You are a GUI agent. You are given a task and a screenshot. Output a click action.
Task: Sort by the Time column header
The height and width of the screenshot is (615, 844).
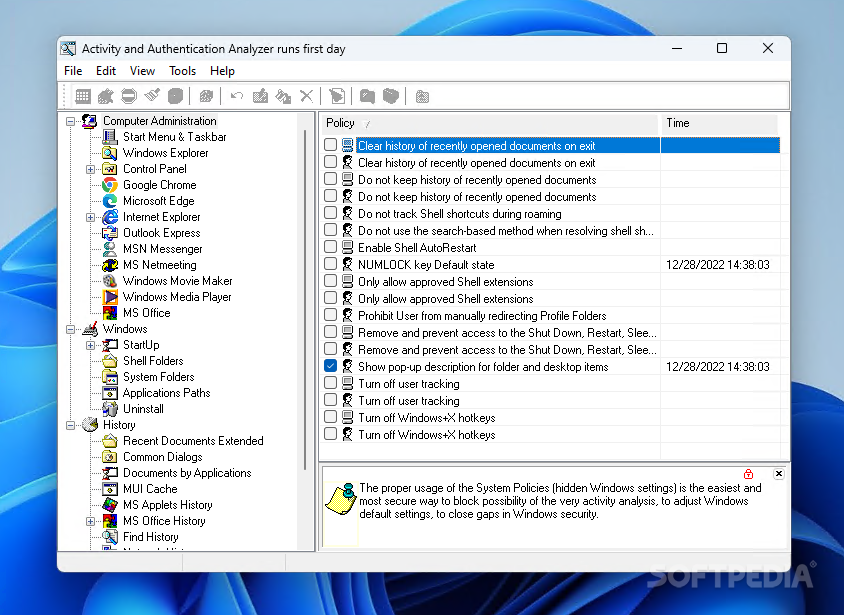click(719, 124)
